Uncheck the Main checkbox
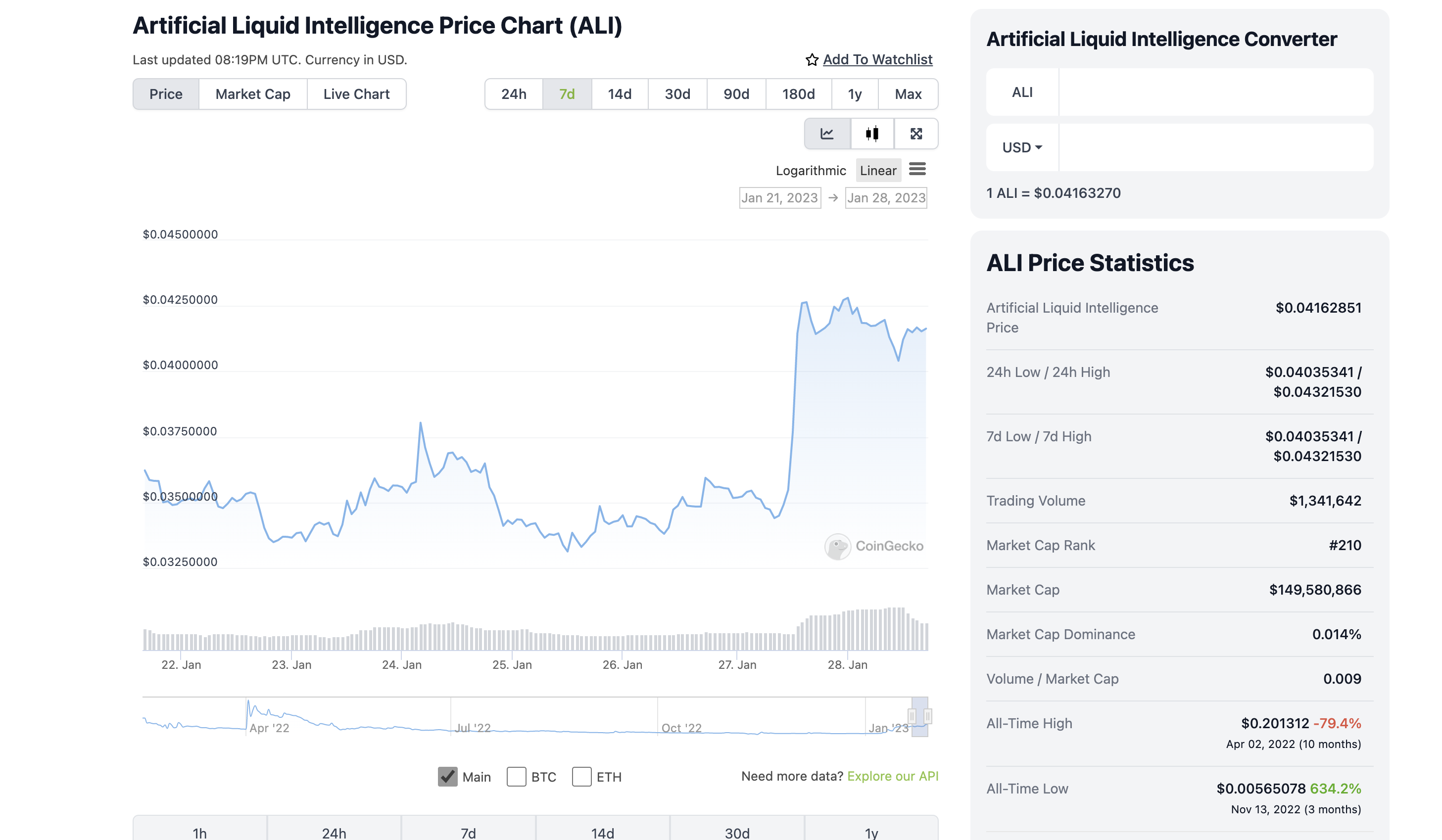Image resolution: width=1442 pixels, height=840 pixels. pos(447,777)
